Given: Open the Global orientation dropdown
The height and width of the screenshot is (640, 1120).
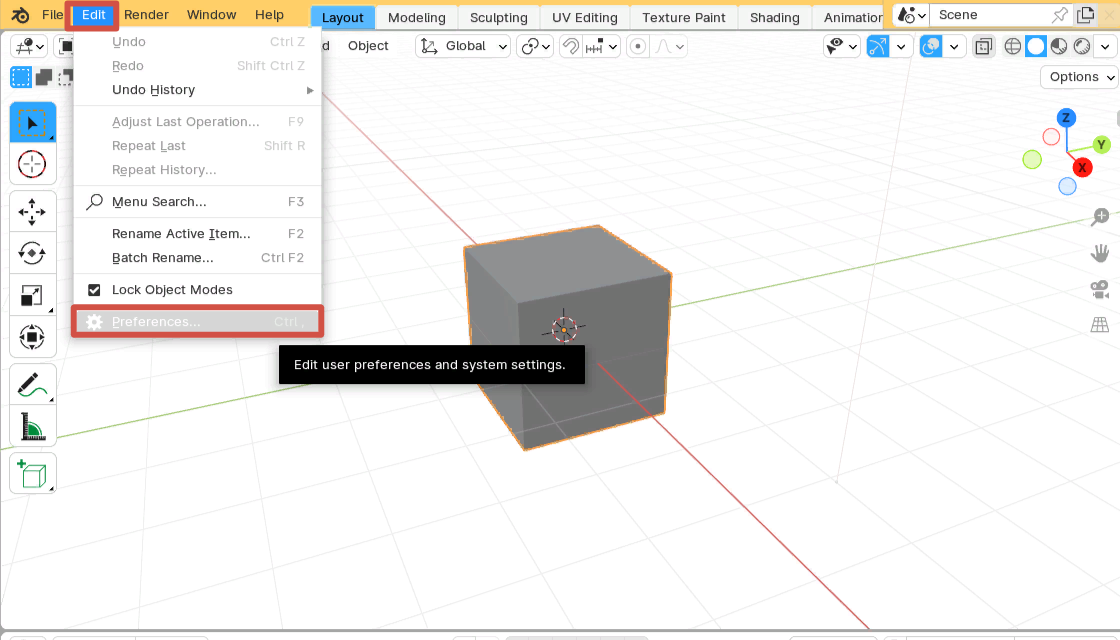Looking at the screenshot, I should coord(463,46).
